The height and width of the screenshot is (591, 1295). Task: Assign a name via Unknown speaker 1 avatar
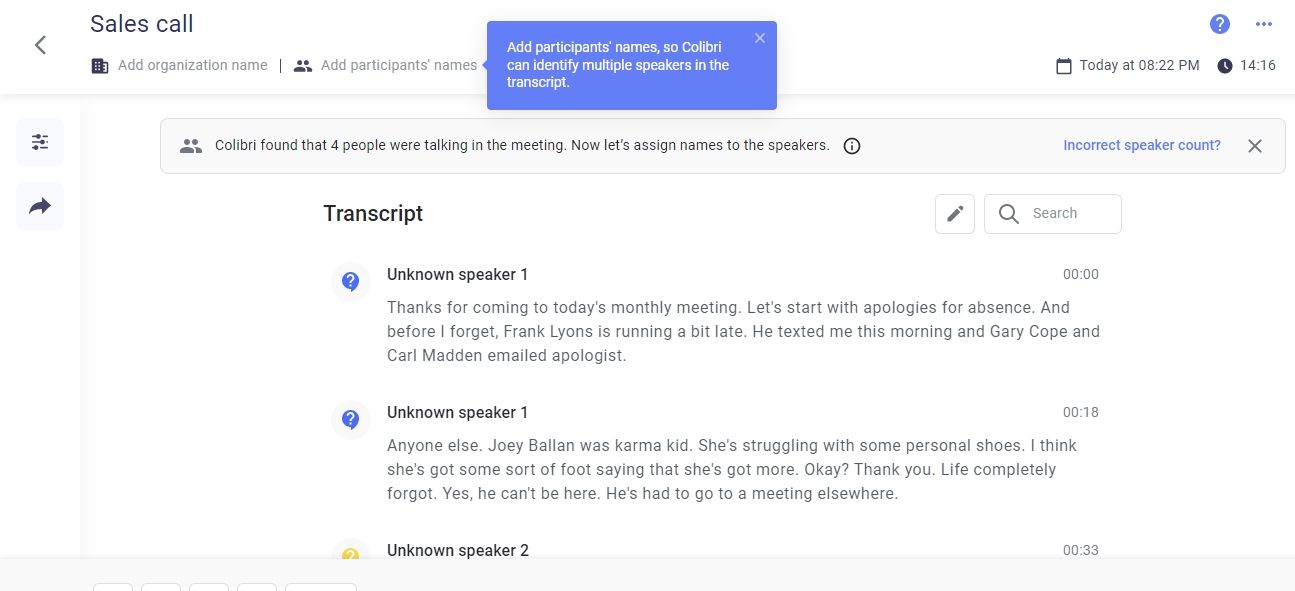click(x=350, y=281)
